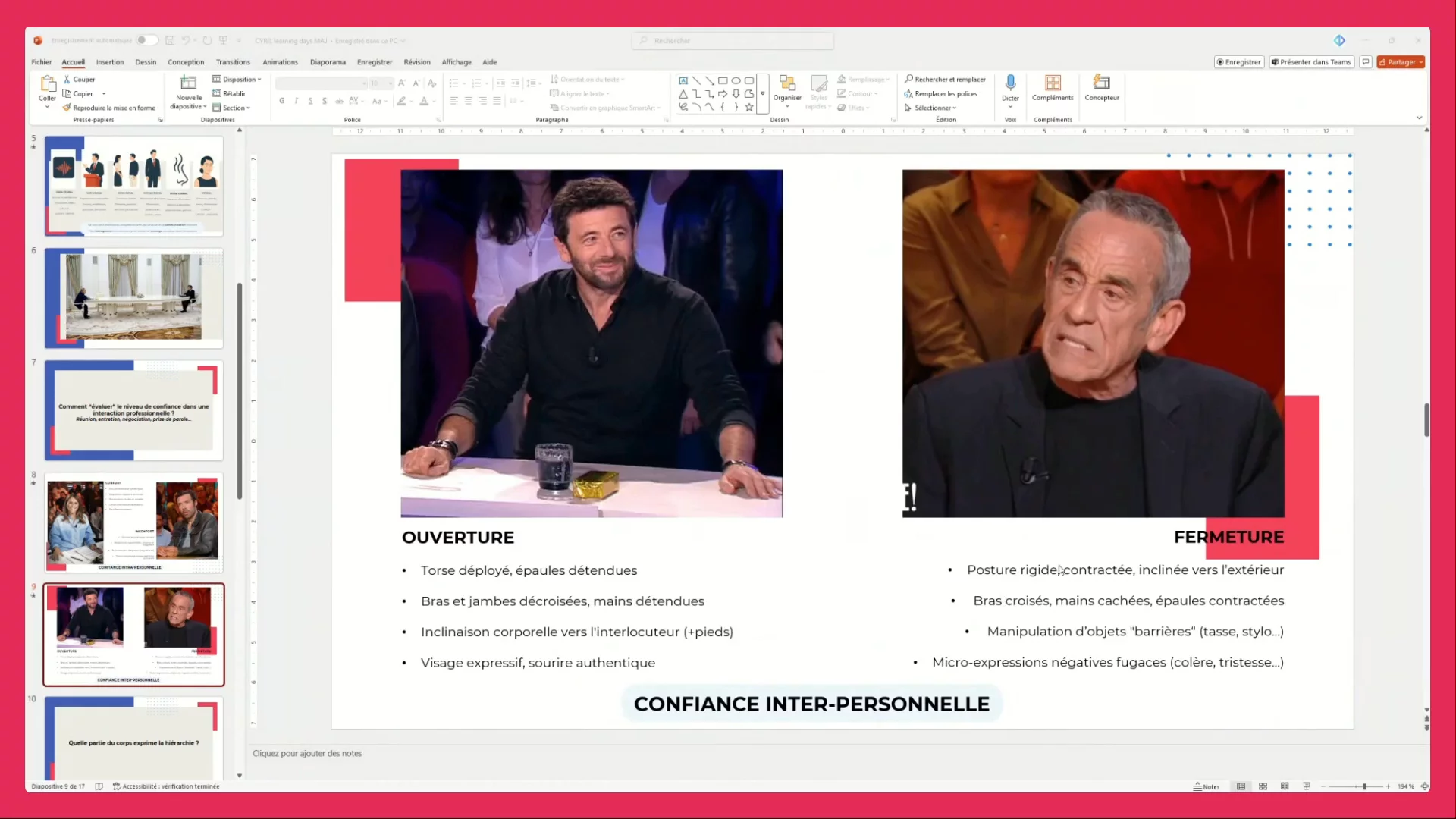Click the zoom slider handle

(x=1363, y=786)
